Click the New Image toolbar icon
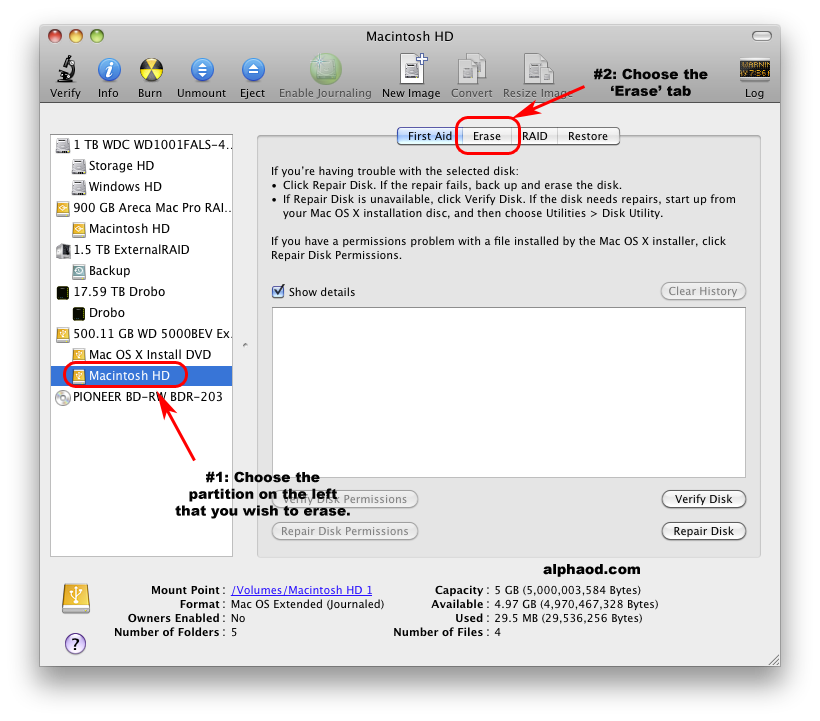Image resolution: width=820 pixels, height=721 pixels. coord(413,68)
